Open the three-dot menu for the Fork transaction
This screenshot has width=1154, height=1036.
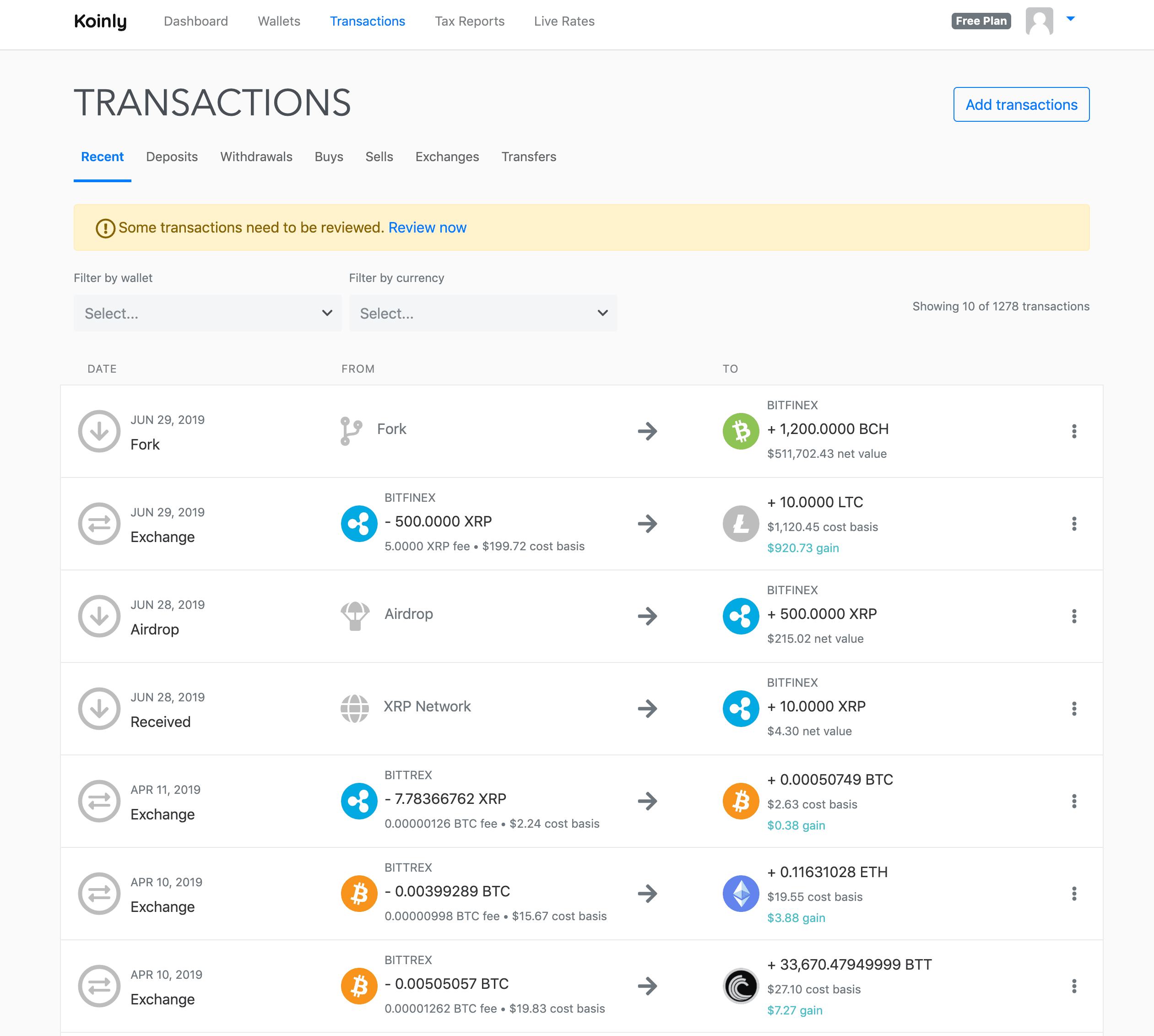click(x=1074, y=431)
